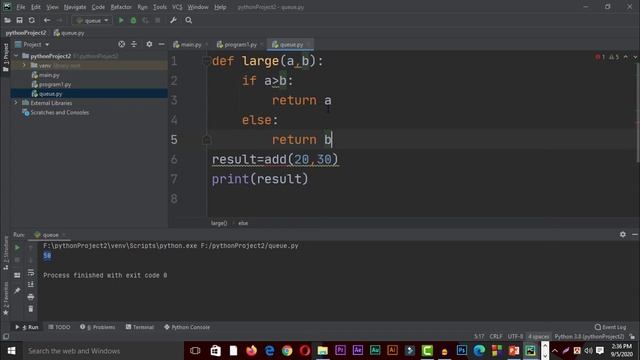
Task: Open the Tools menu
Action: coord(160,7)
